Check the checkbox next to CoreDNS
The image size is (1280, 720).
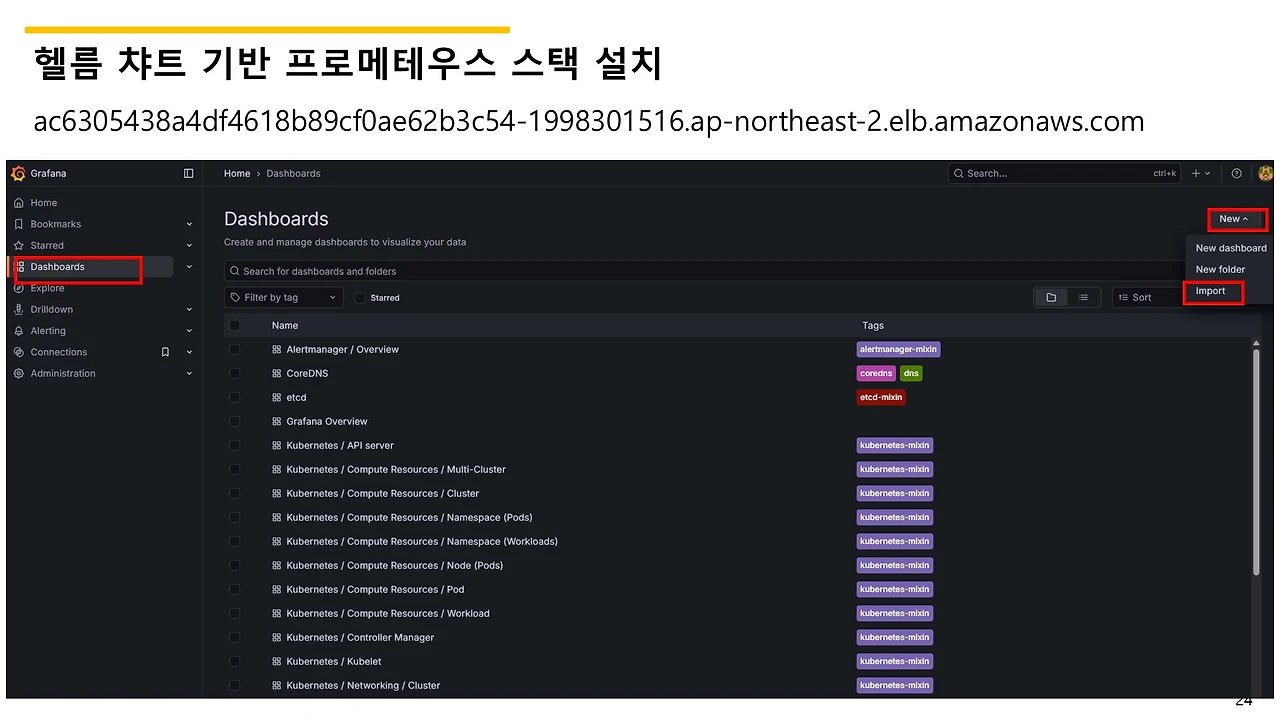pyautogui.click(x=234, y=373)
